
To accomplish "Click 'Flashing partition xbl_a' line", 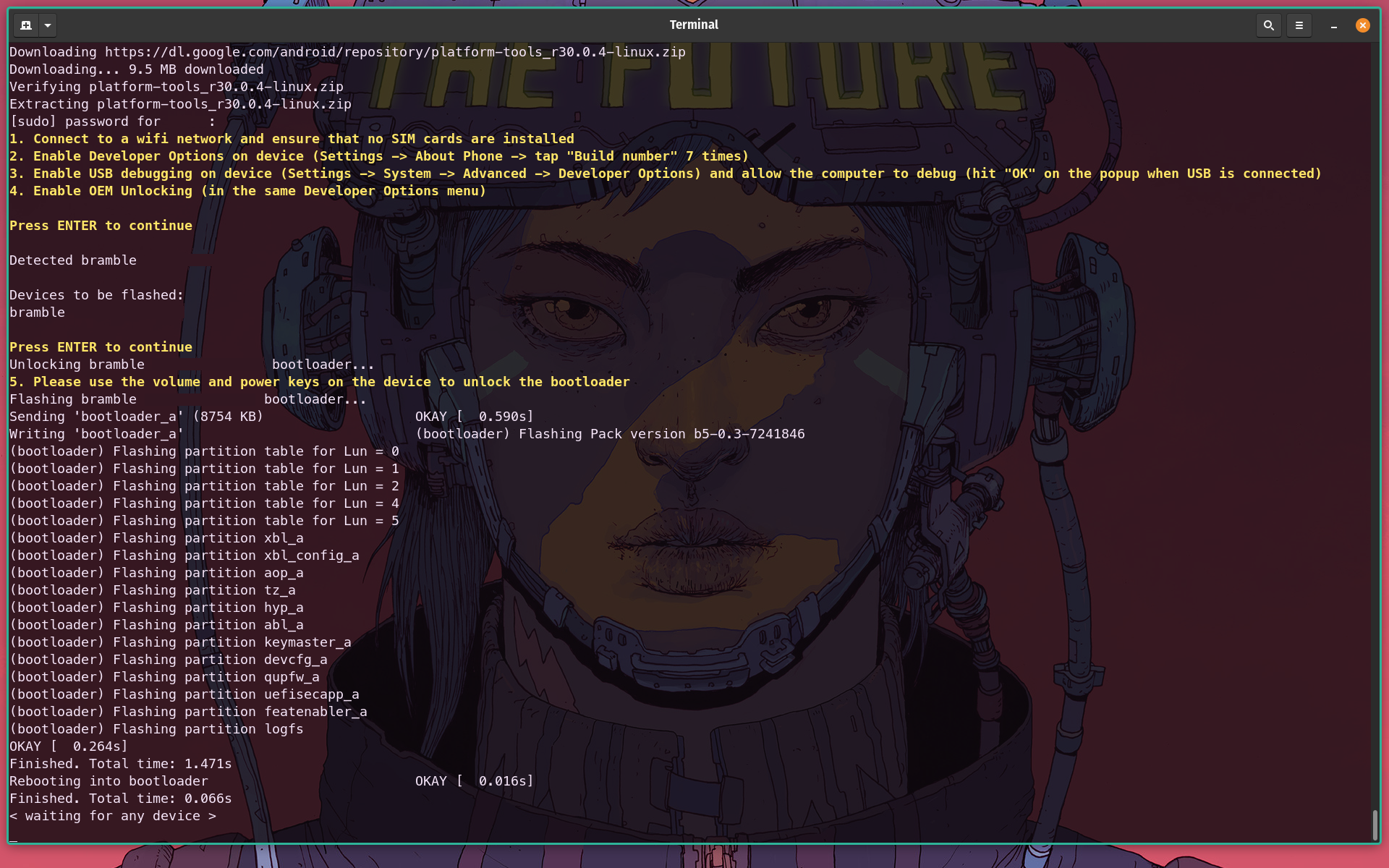I will coord(156,538).
